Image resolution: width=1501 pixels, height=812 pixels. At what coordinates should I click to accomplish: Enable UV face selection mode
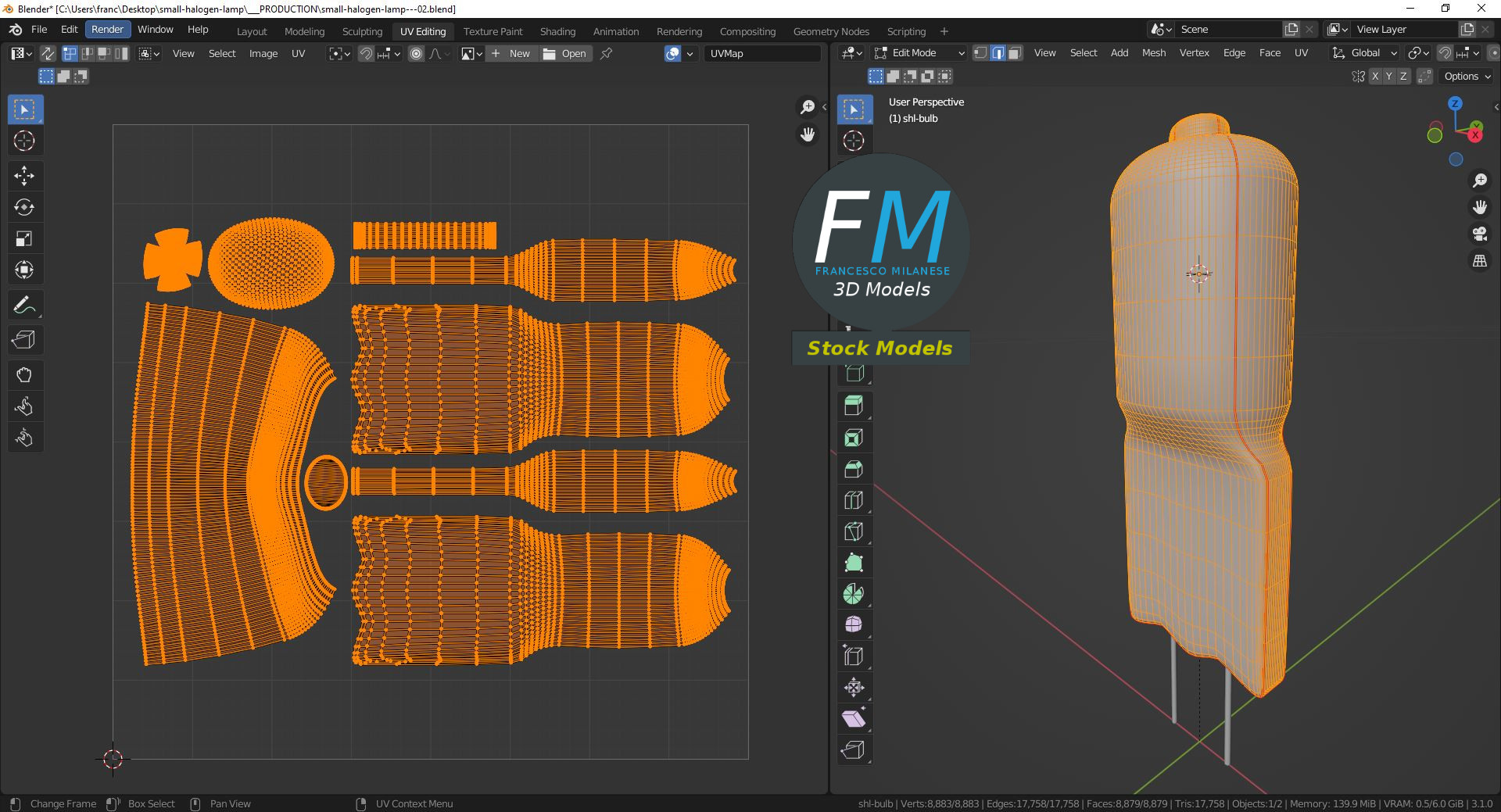tap(104, 54)
